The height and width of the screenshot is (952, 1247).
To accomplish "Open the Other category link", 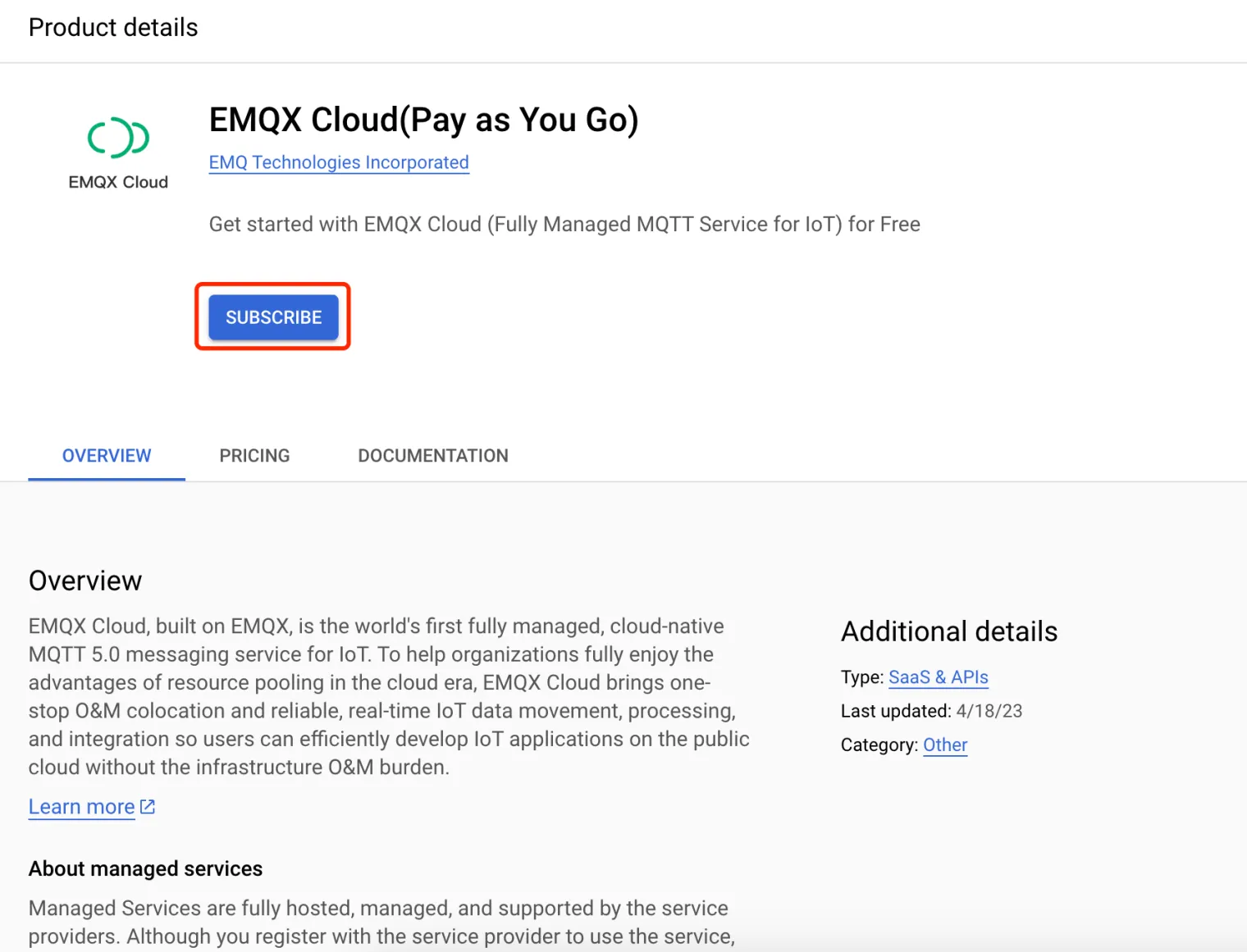I will [945, 745].
